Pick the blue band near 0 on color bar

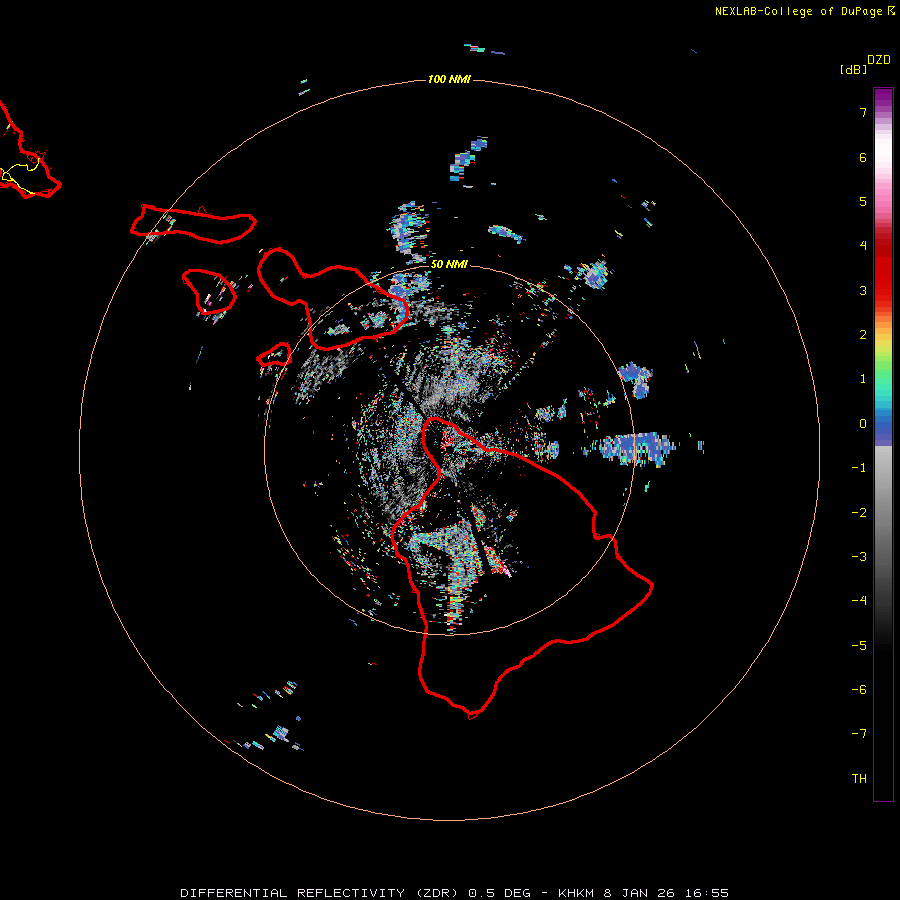pyautogui.click(x=883, y=430)
